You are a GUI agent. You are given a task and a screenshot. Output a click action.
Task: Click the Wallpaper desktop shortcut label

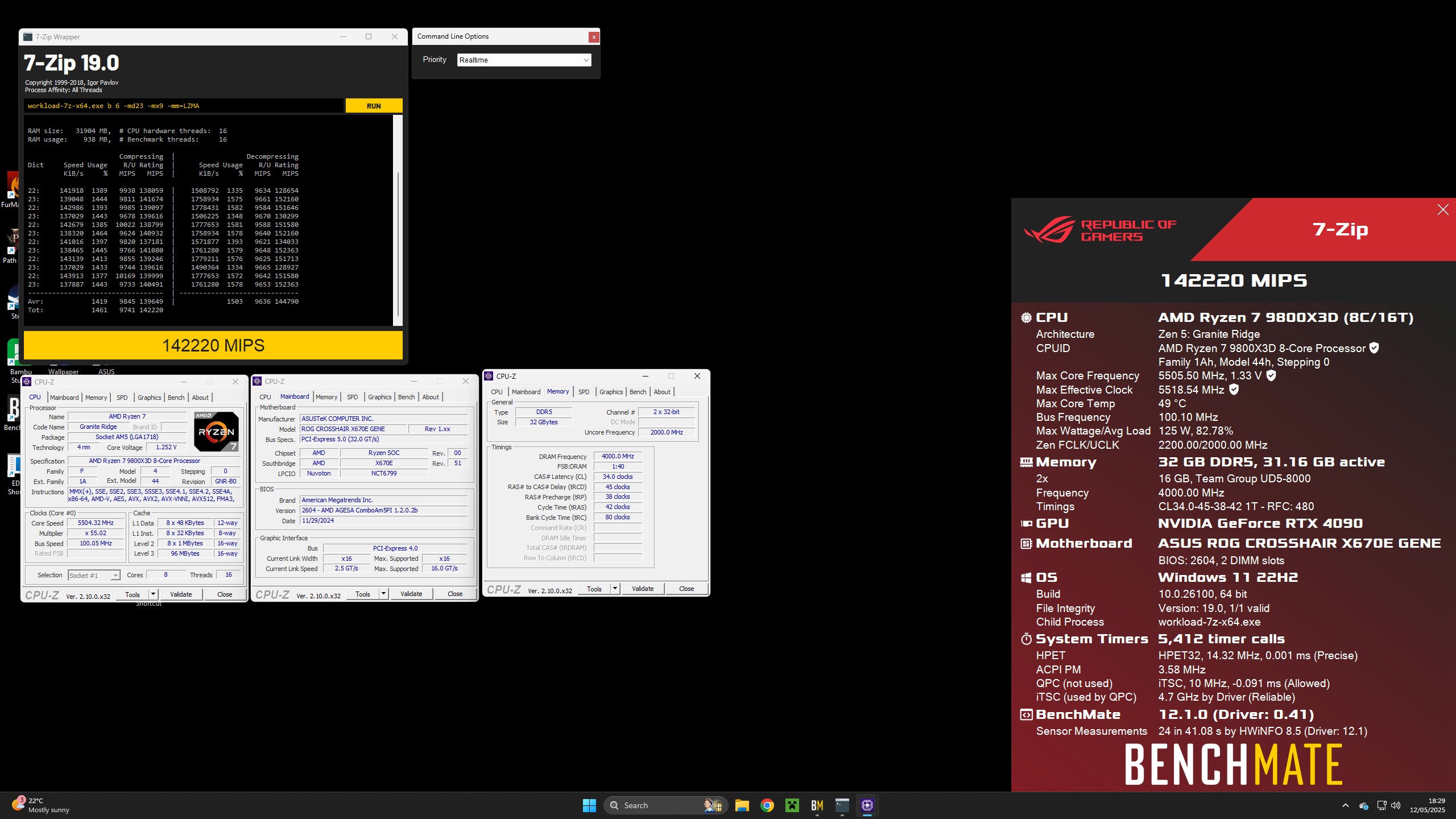pyautogui.click(x=64, y=372)
